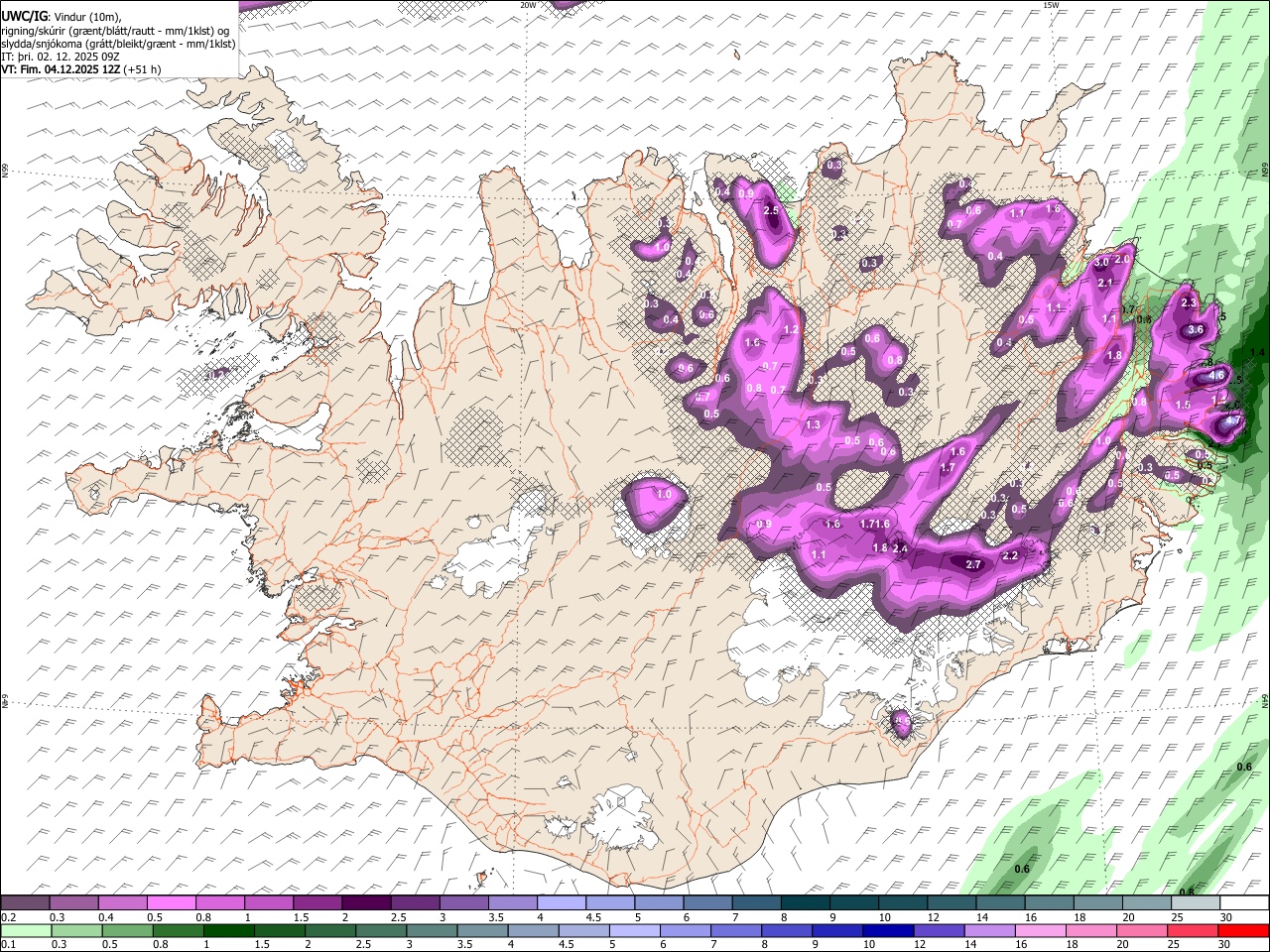Viewport: 1270px width, 952px height.
Task: Select the light pink bottom-row swatch for 16–18
Action: click(1040, 930)
